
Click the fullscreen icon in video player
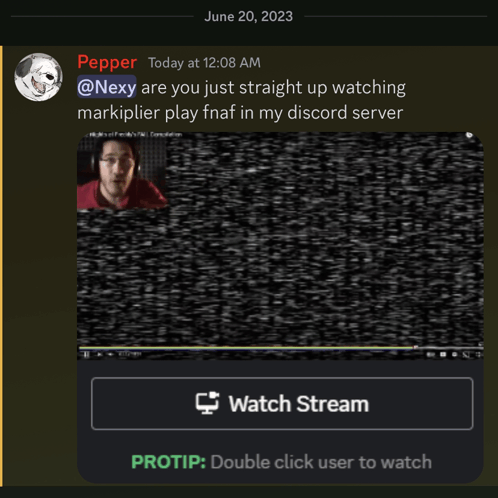[478, 354]
